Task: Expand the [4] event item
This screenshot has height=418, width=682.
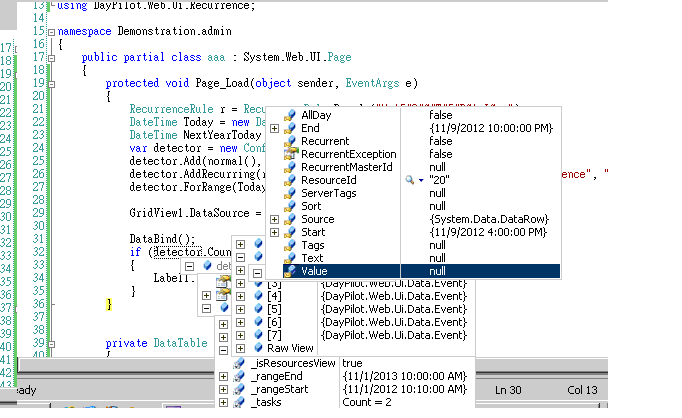Action: point(241,296)
